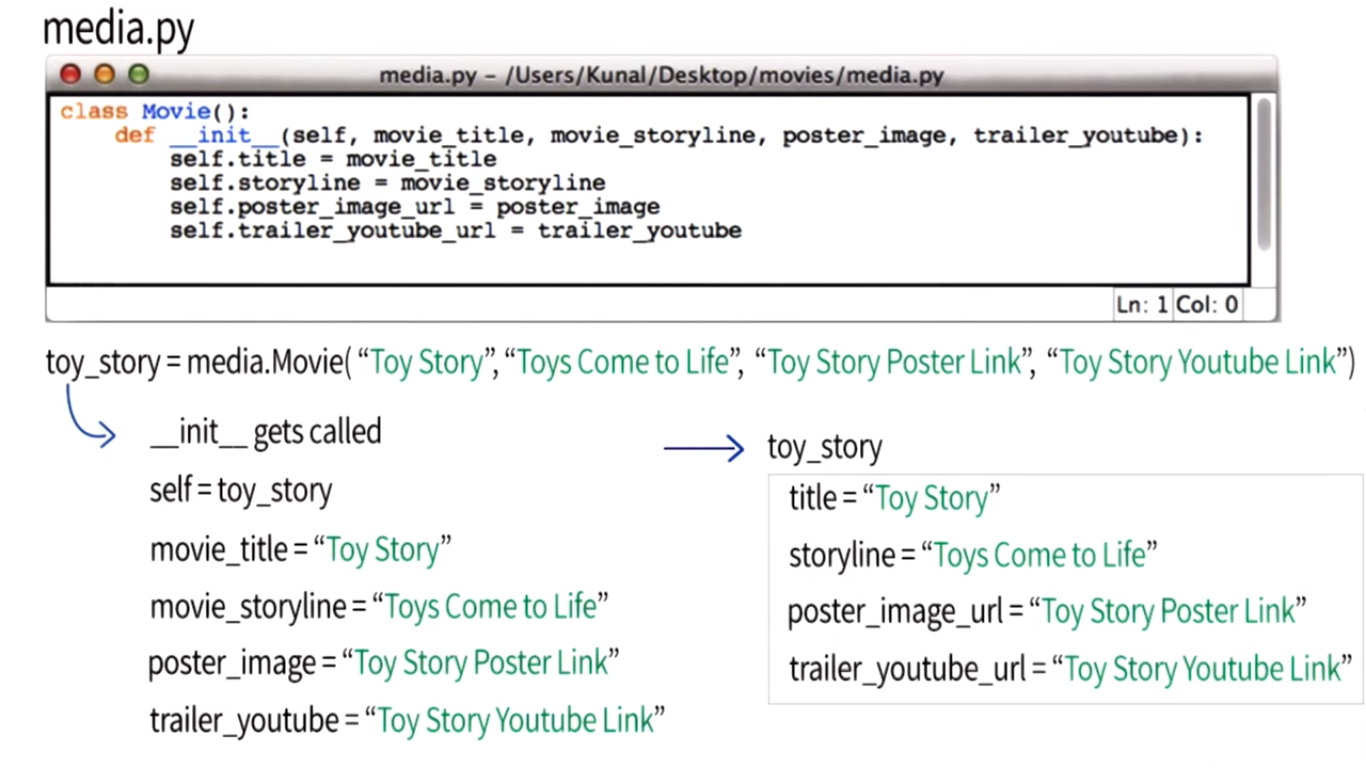Click "Toys Come to Life" argument in media.Movie call

coord(624,362)
